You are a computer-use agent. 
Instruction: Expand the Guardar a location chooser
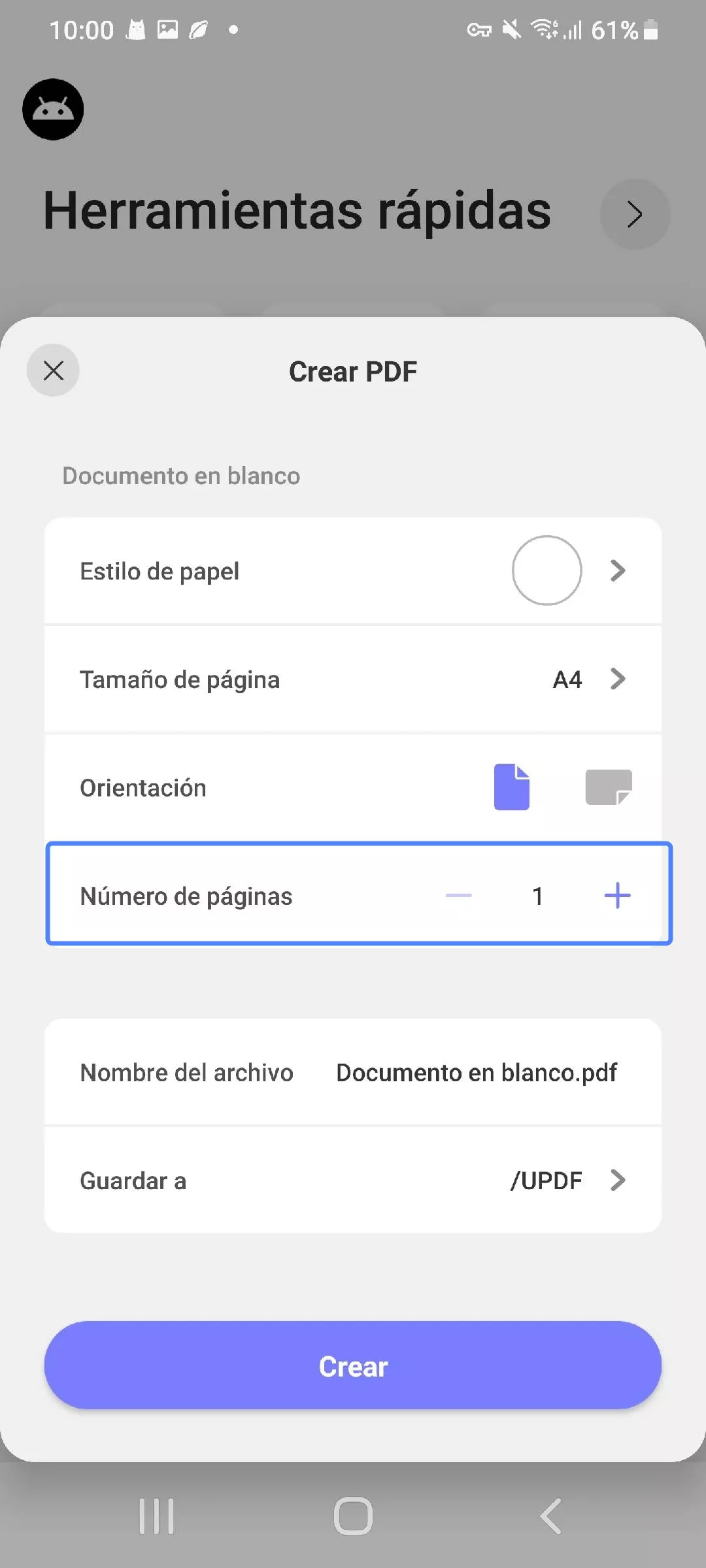[618, 1180]
